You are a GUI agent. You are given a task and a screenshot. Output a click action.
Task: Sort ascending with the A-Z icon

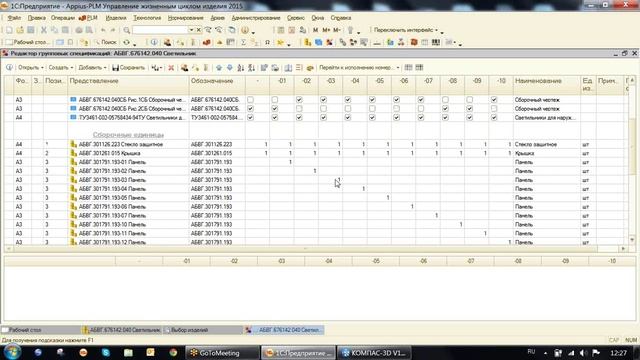241,68
